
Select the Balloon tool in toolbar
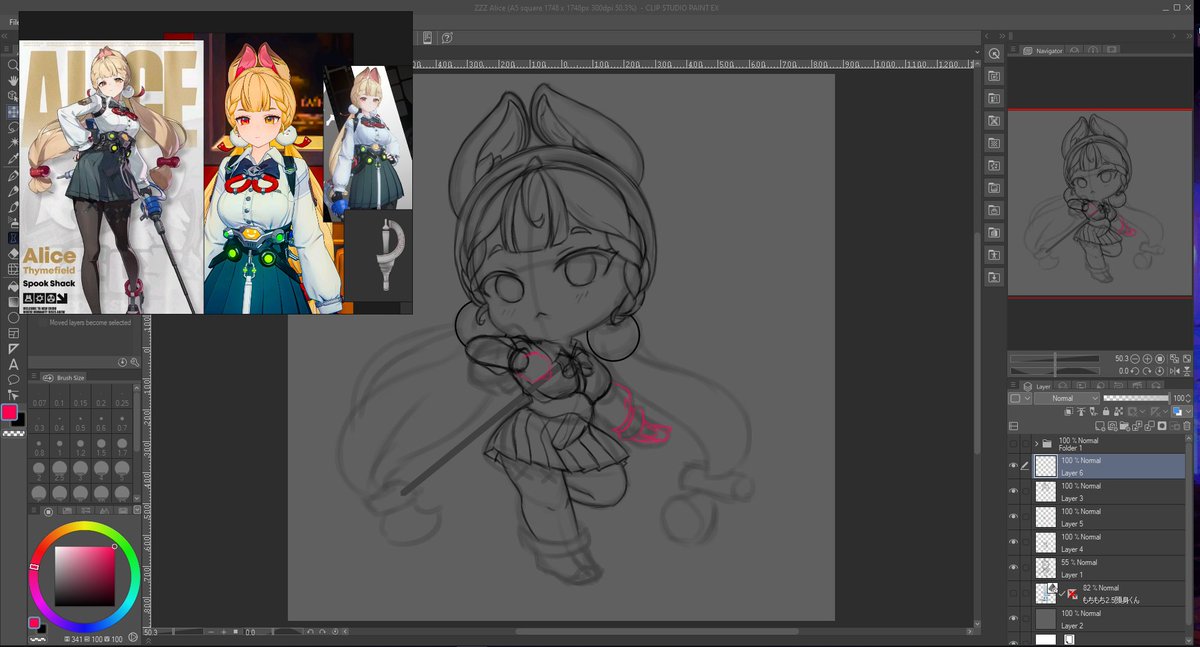(13, 380)
